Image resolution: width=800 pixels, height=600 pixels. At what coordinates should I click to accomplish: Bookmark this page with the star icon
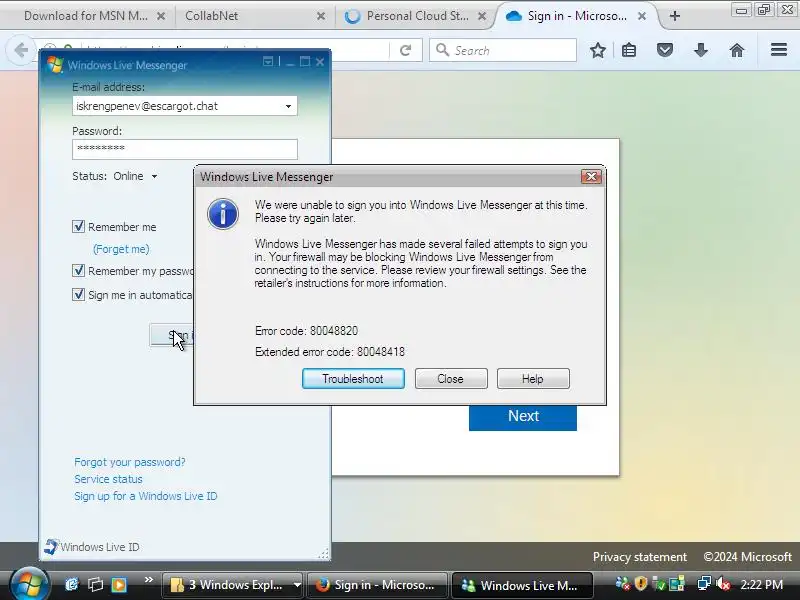(598, 50)
